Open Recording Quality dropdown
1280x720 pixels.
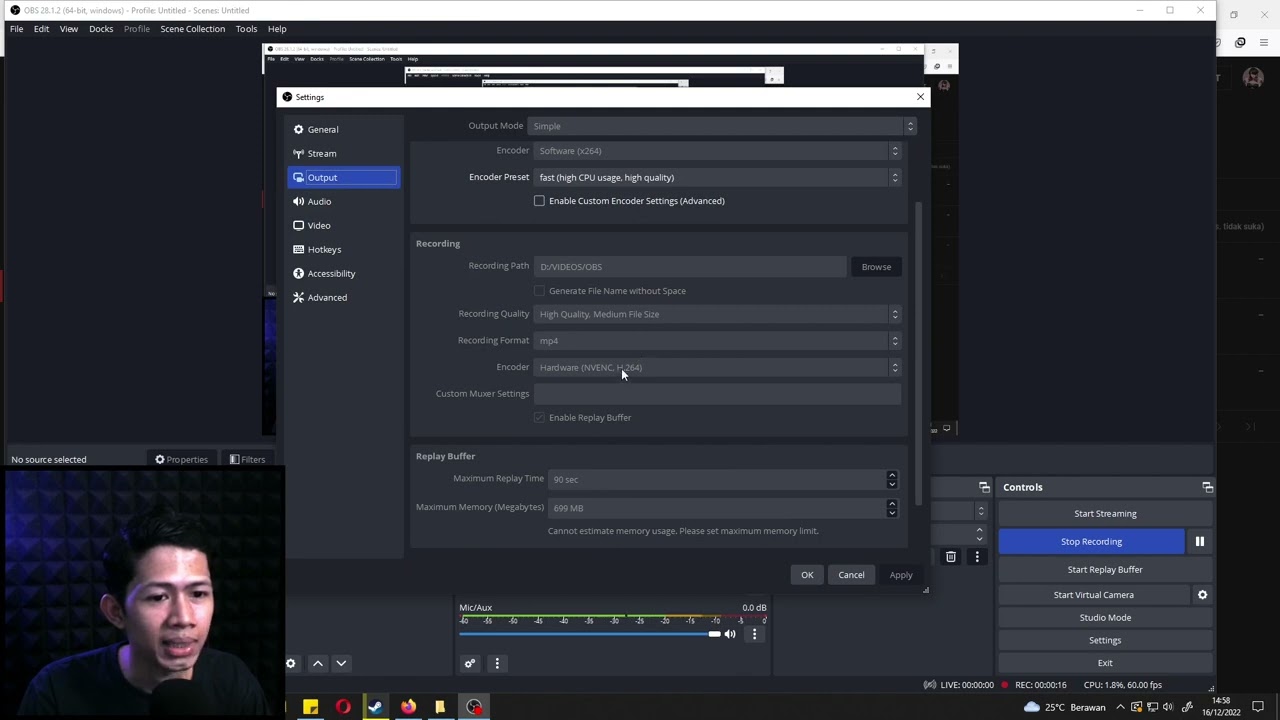[717, 314]
